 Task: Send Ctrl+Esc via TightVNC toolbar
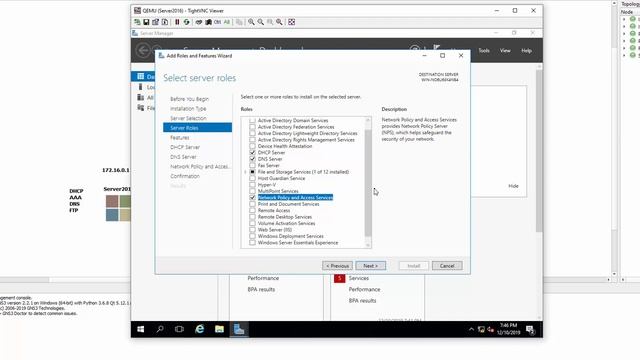(x=208, y=22)
